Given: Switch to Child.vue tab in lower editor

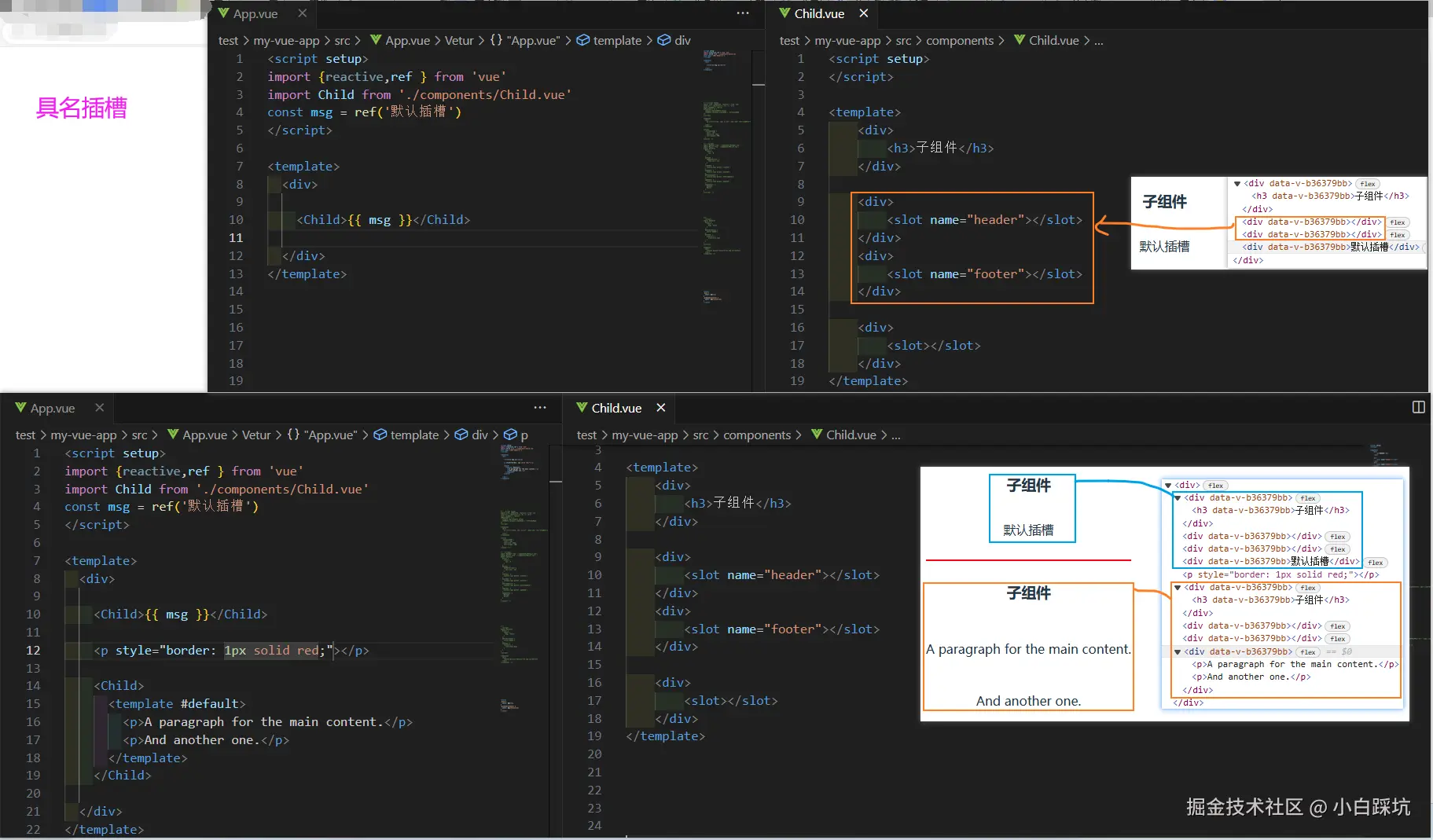Looking at the screenshot, I should click(x=615, y=408).
